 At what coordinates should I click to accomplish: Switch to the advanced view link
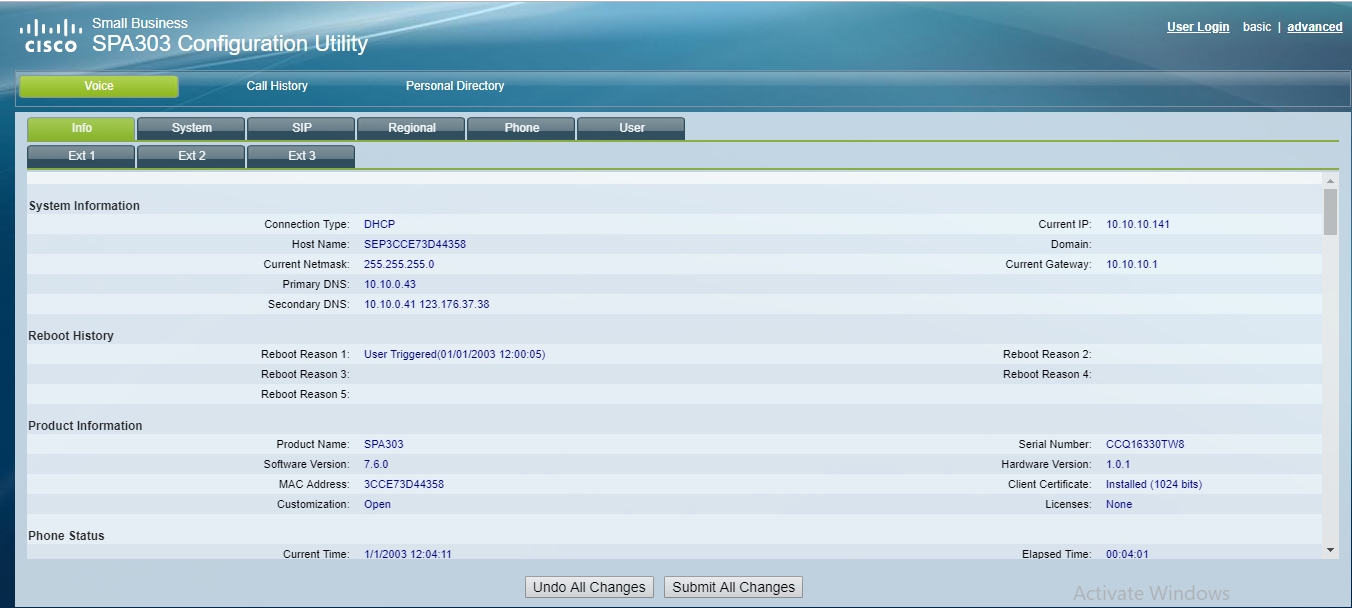1315,27
